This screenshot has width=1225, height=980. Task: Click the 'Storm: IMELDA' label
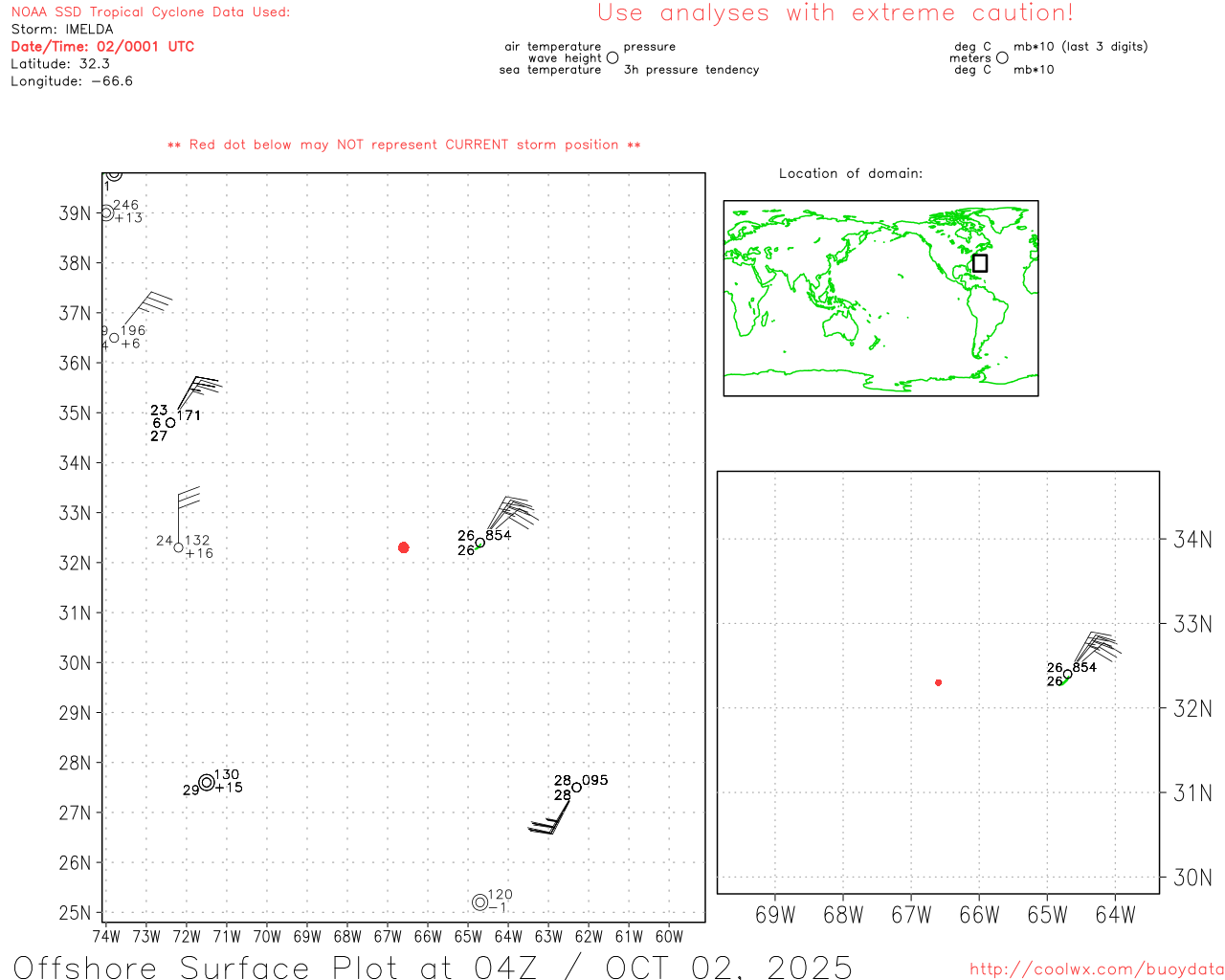pyautogui.click(x=62, y=29)
